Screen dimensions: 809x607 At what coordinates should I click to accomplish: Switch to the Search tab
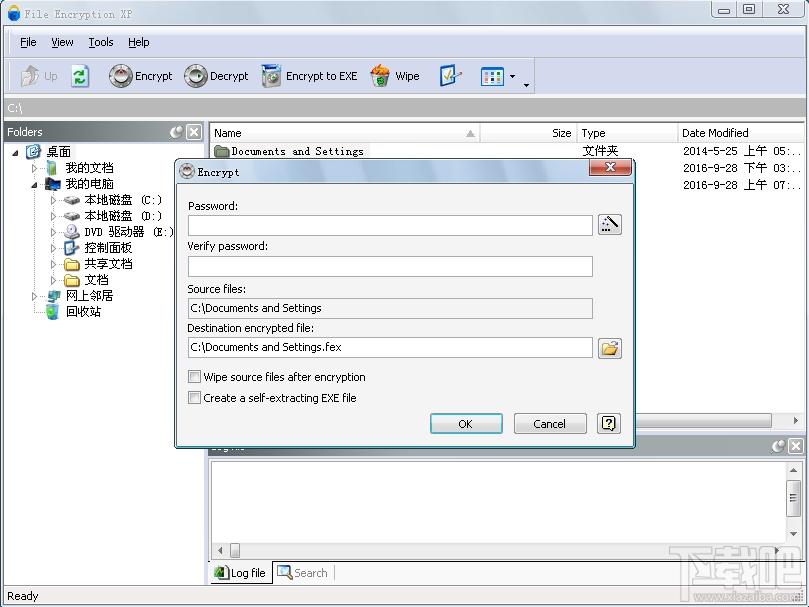302,572
